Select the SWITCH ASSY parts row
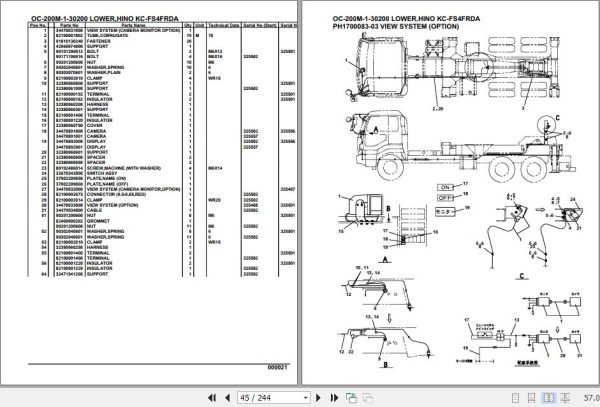Screen dimensions: 600x407 click(x=162, y=173)
